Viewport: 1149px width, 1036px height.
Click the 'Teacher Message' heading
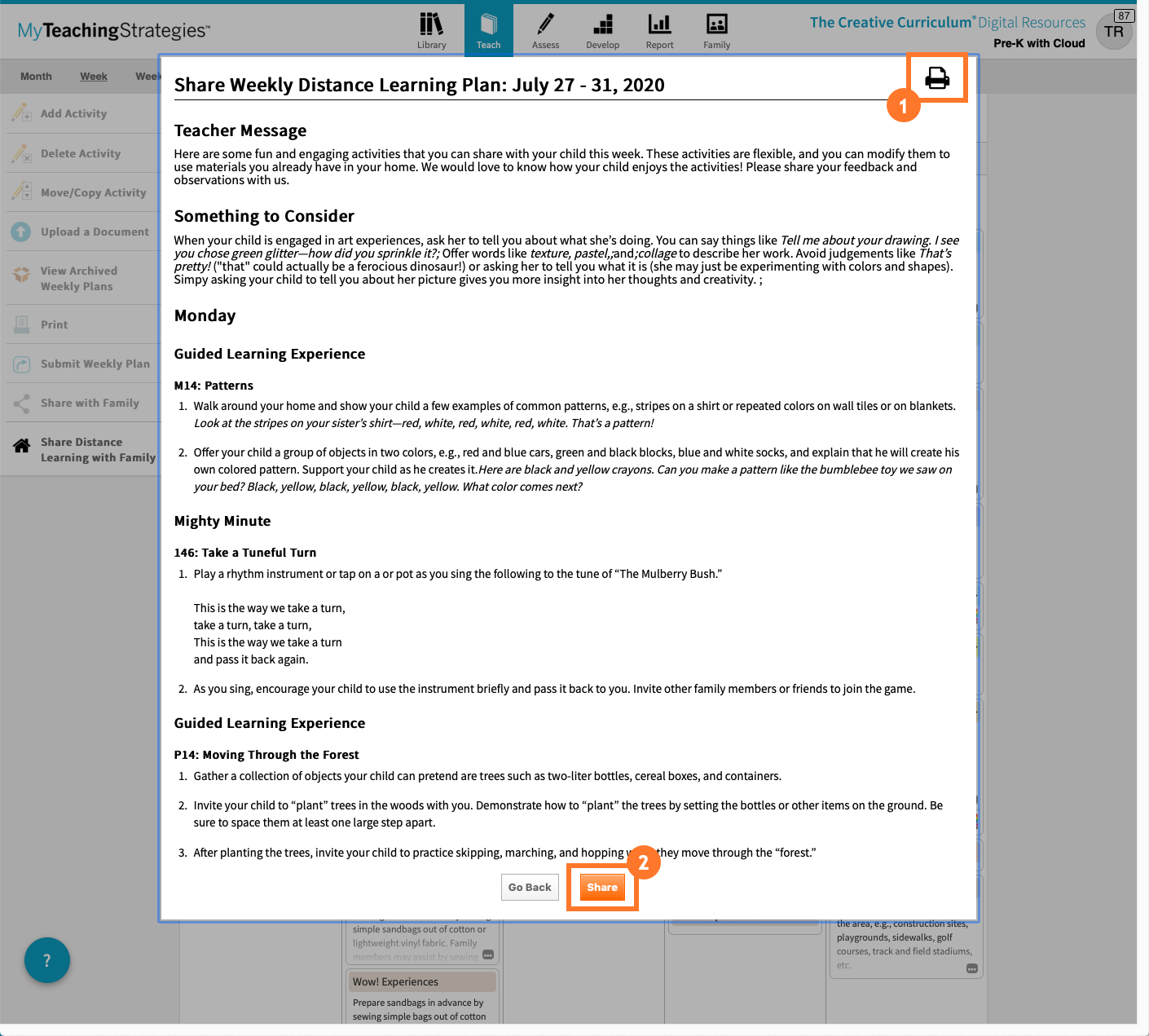coord(240,130)
